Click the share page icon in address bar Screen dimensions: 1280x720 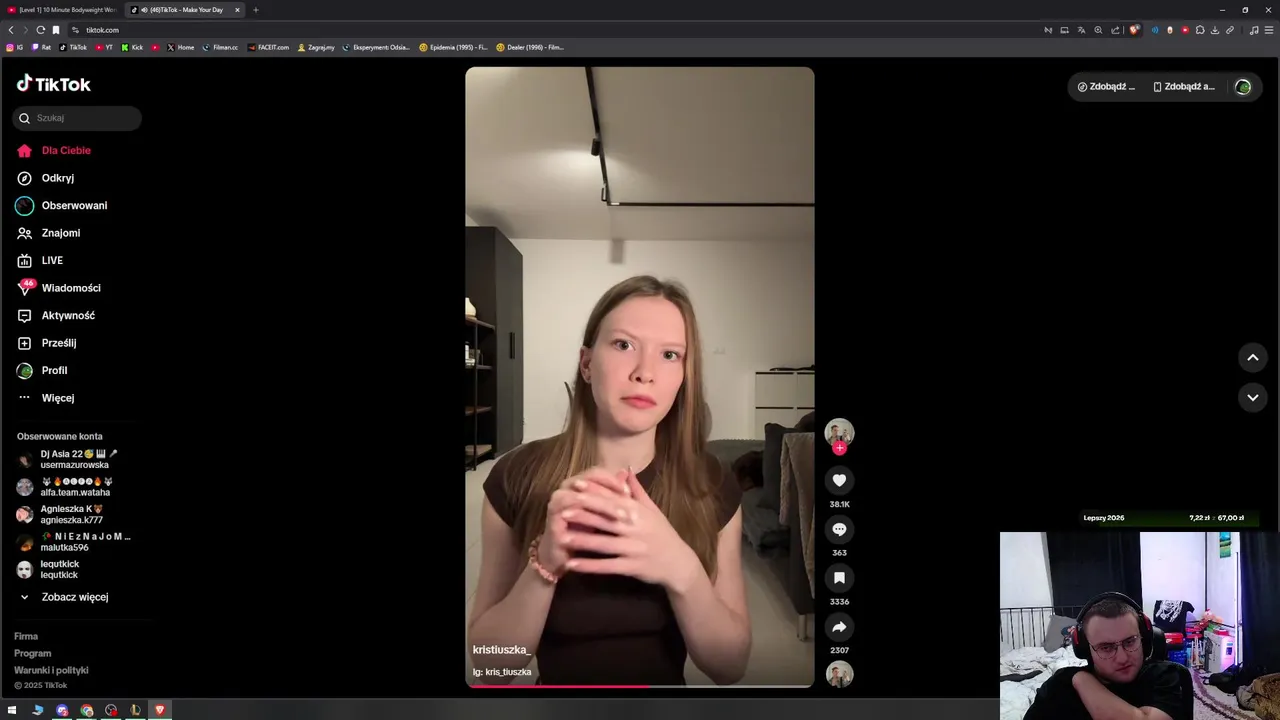(x=1115, y=30)
